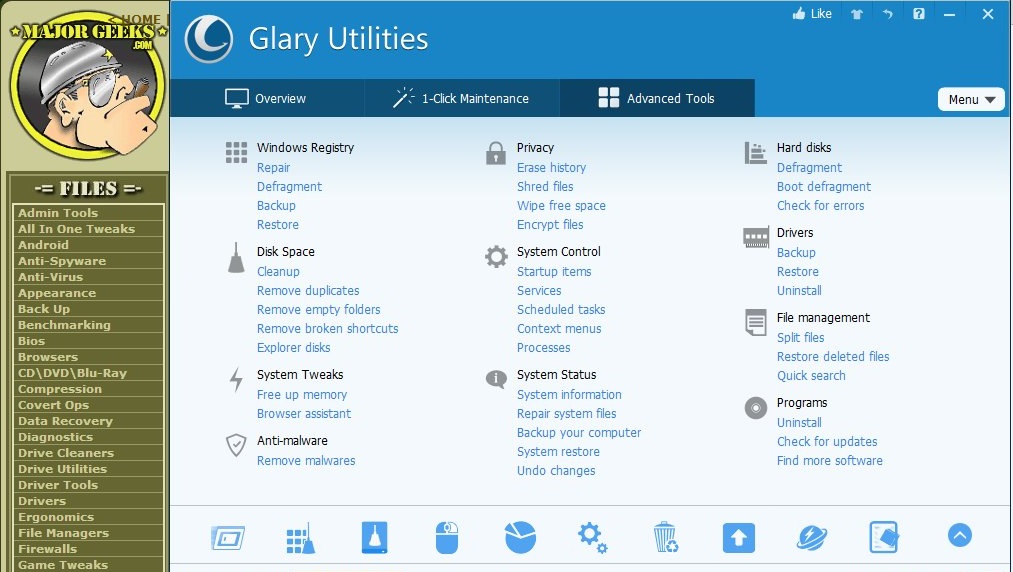This screenshot has width=1013, height=572.
Task: Open registry Repair link
Action: pyautogui.click(x=273, y=167)
